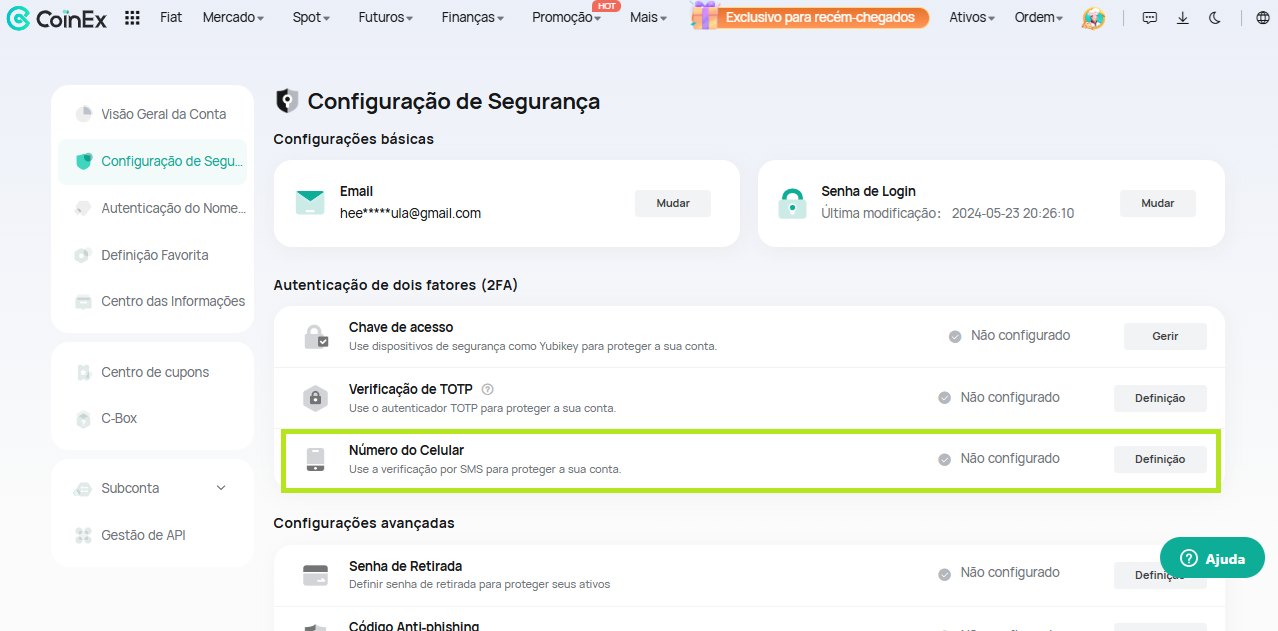The width and height of the screenshot is (1278, 631).
Task: Open the Futuros dropdown menu
Action: (386, 18)
